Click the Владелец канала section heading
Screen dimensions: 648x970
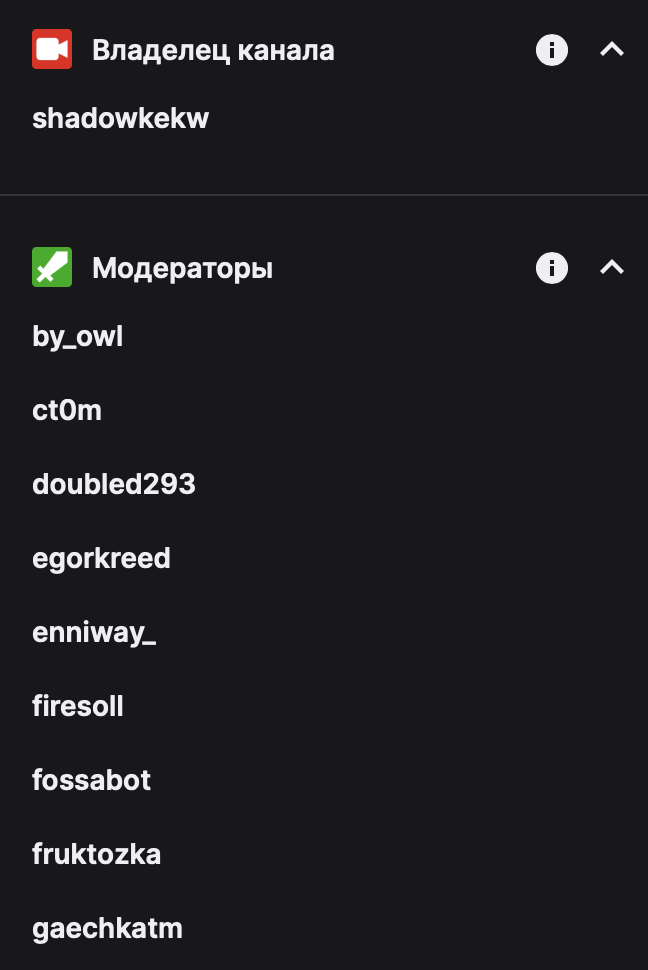(213, 51)
